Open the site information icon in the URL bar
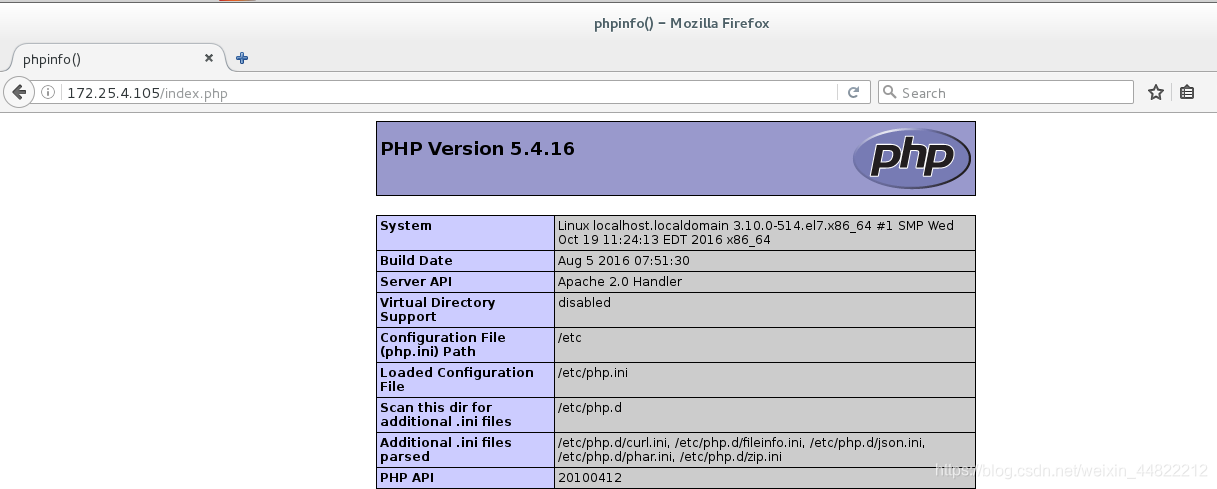The image size is (1217, 489). [47, 92]
